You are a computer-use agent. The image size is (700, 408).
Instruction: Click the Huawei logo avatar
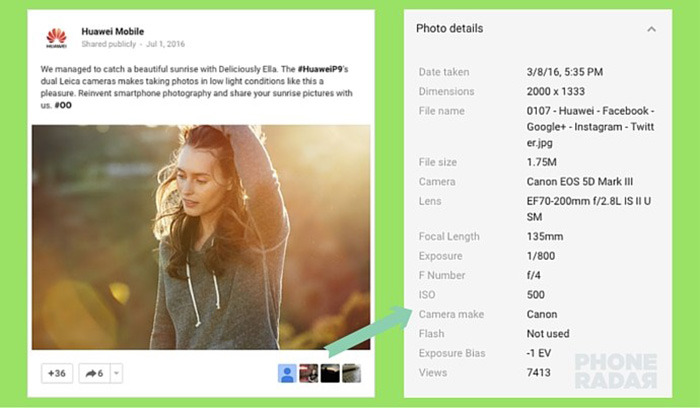pos(56,37)
